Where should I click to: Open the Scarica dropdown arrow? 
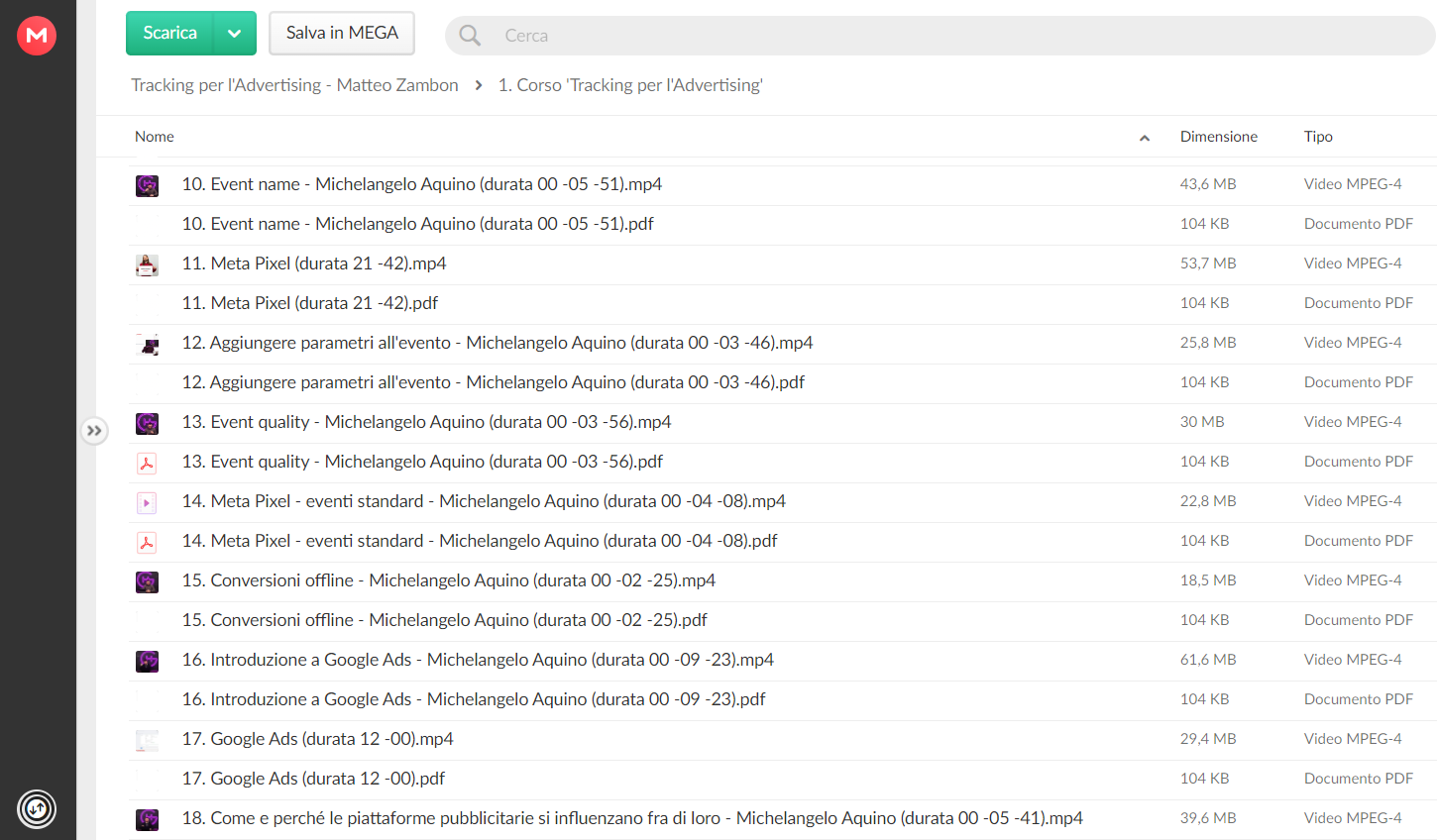click(235, 33)
